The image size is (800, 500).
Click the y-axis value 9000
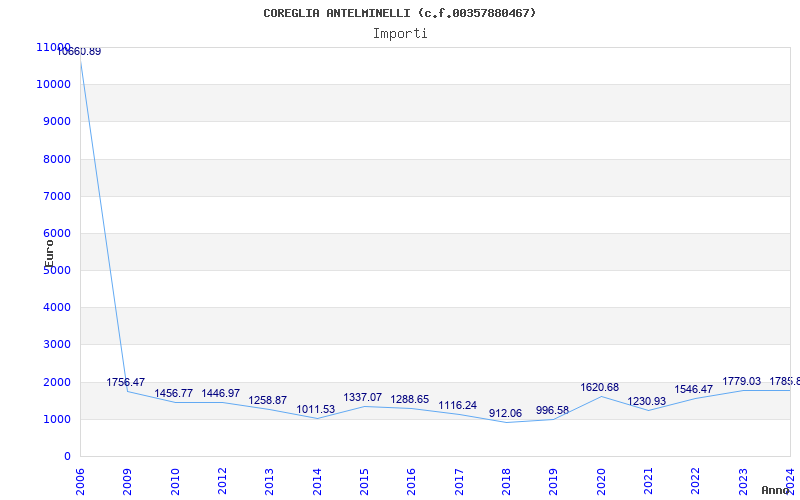click(56, 121)
